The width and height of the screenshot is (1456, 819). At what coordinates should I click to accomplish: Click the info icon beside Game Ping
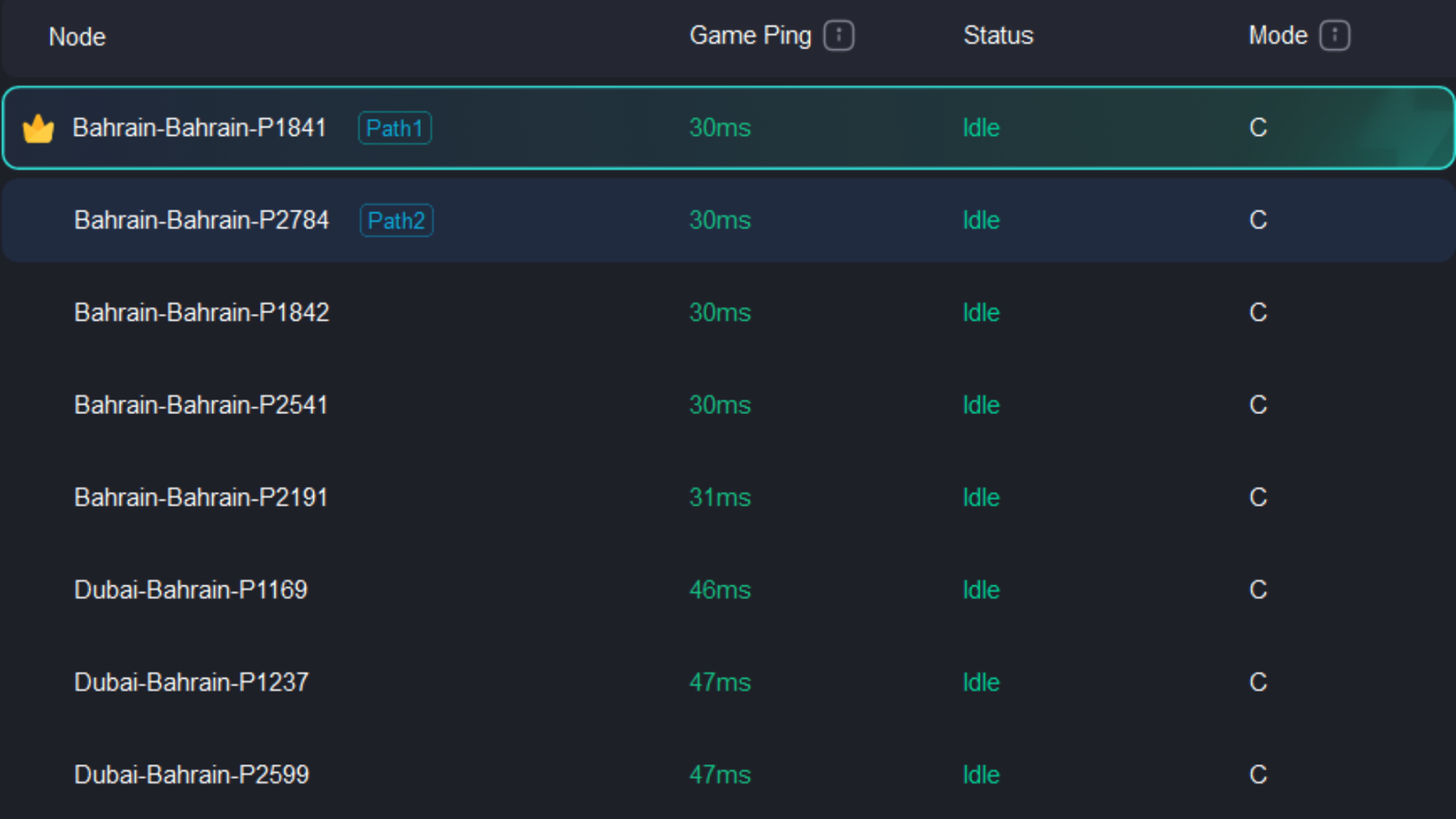point(838,35)
